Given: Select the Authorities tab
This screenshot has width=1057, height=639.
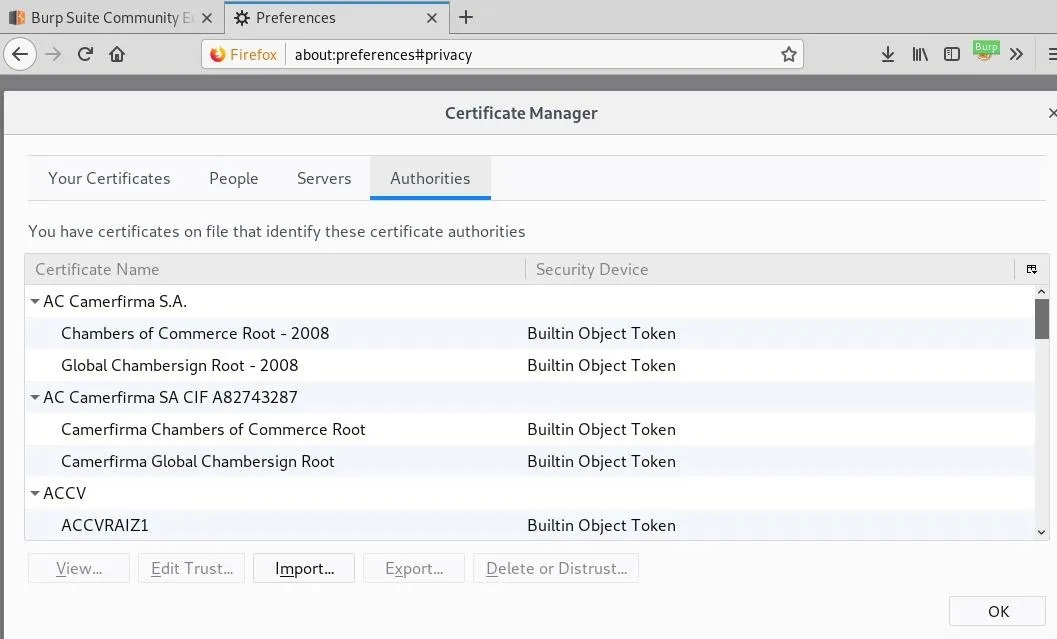Looking at the screenshot, I should coord(430,179).
